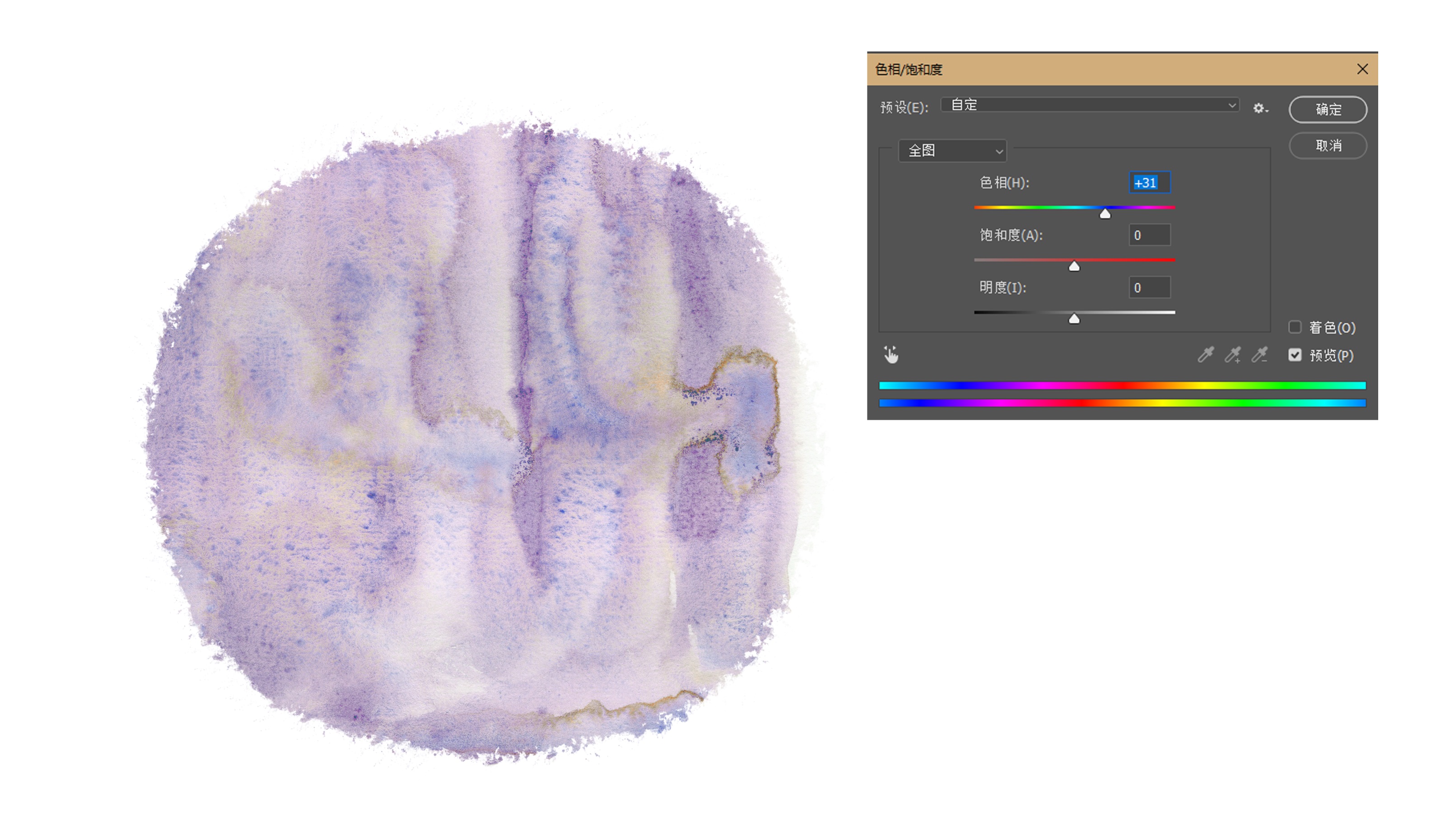The image size is (1436, 840).
Task: Click the 饱和度 saturation slider handle
Action: click(x=1074, y=266)
